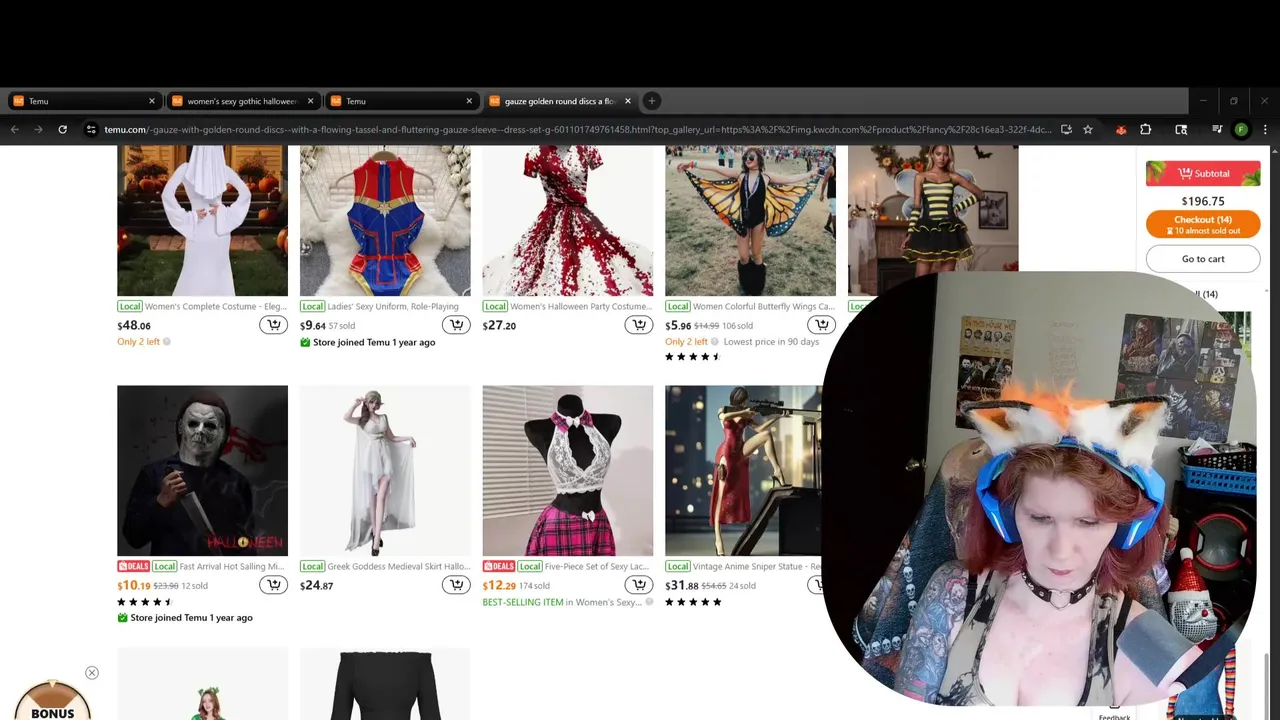The width and height of the screenshot is (1280, 720).
Task: Click the info icon beside Only 2 left under $48.06
Action: point(167,342)
